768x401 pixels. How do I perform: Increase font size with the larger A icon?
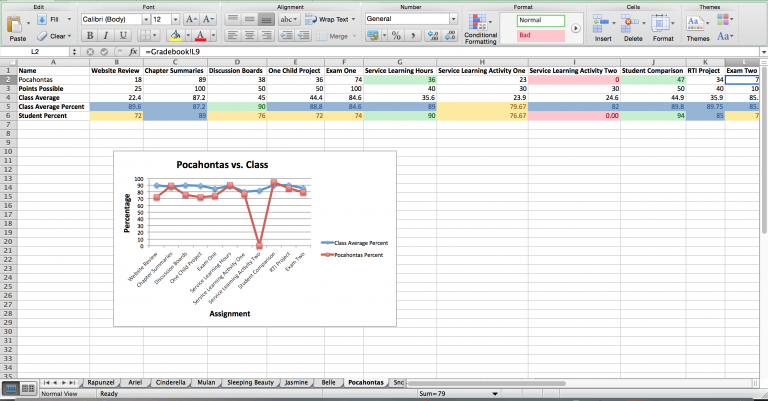190,19
